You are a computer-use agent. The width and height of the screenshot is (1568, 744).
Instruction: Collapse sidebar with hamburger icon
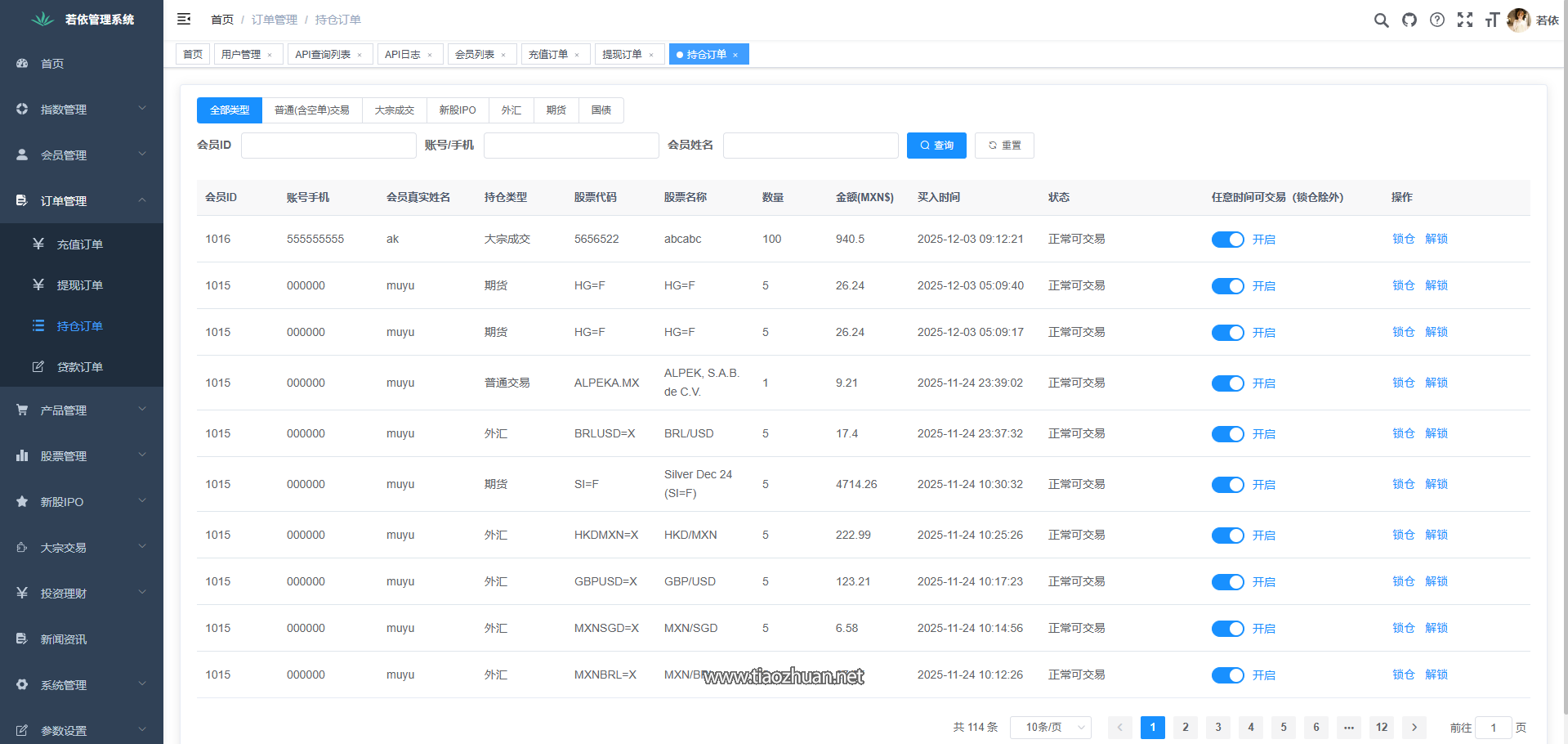click(x=184, y=19)
